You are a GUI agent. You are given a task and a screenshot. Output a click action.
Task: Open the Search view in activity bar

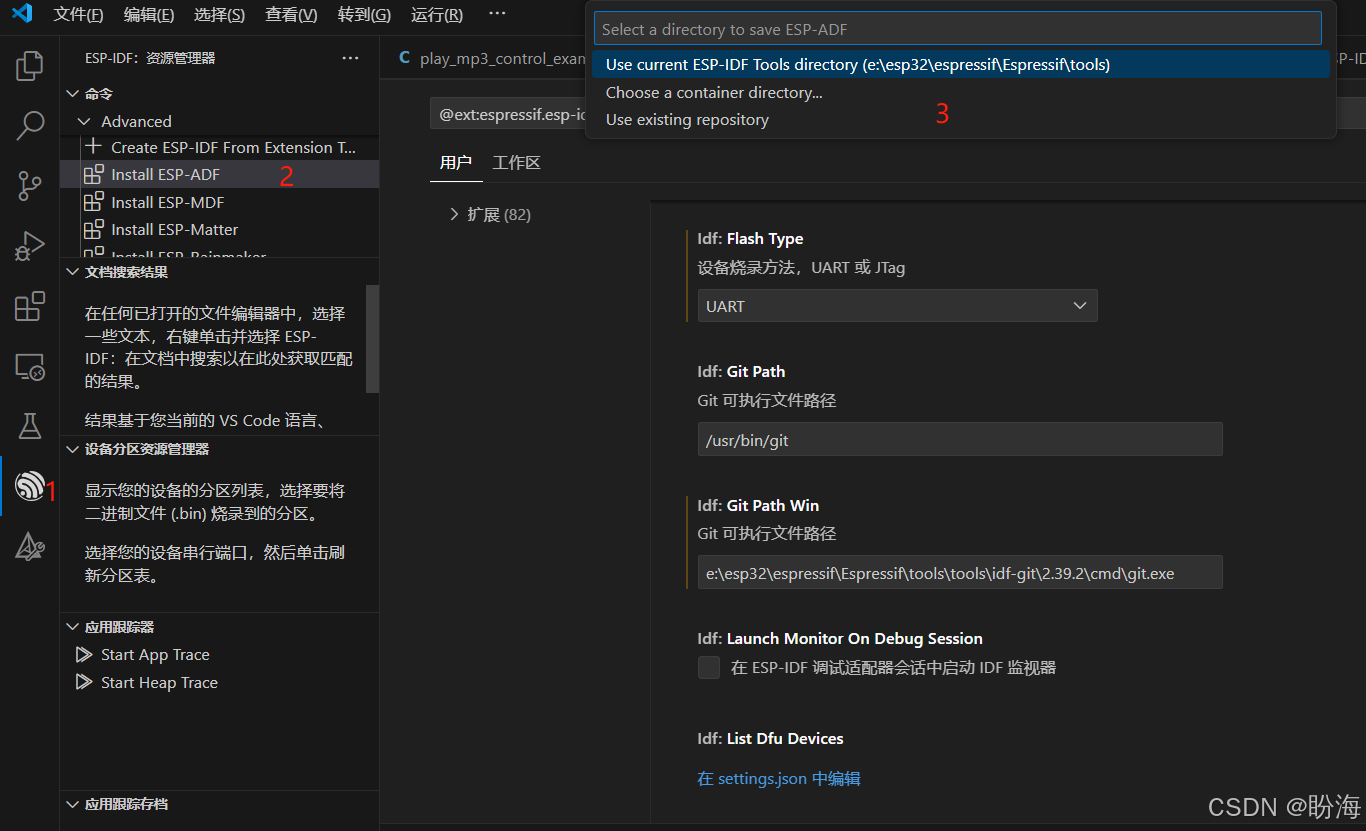point(30,125)
